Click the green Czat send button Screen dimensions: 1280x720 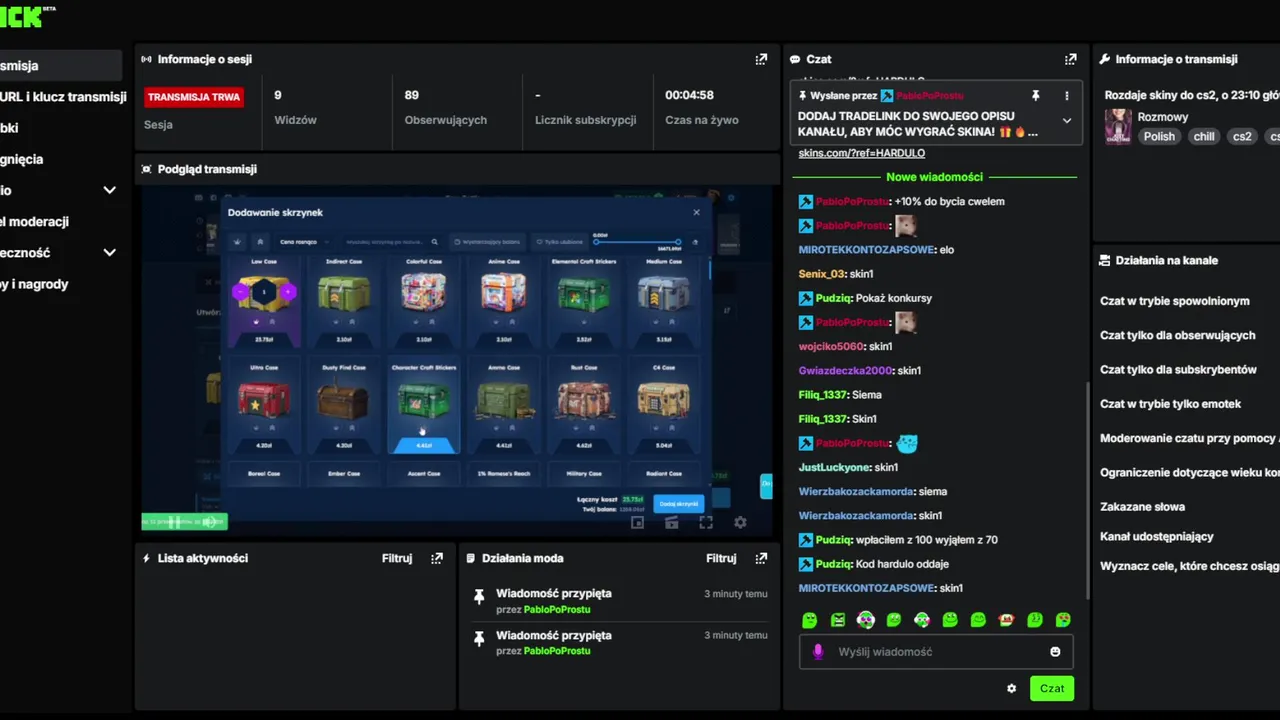pos(1052,688)
